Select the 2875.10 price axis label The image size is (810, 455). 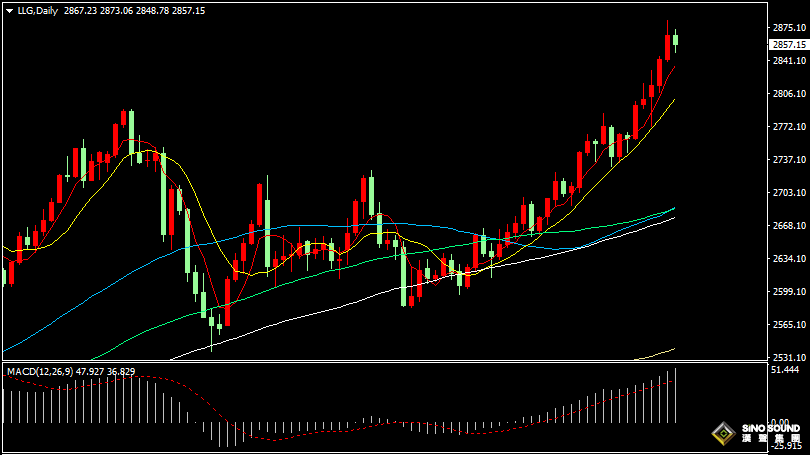pyautogui.click(x=789, y=27)
